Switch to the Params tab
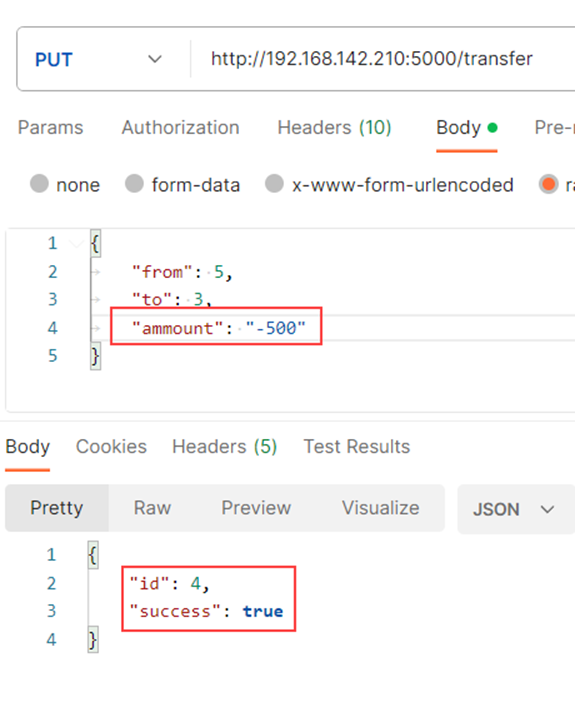Screen dimensions: 575x702 51,128
